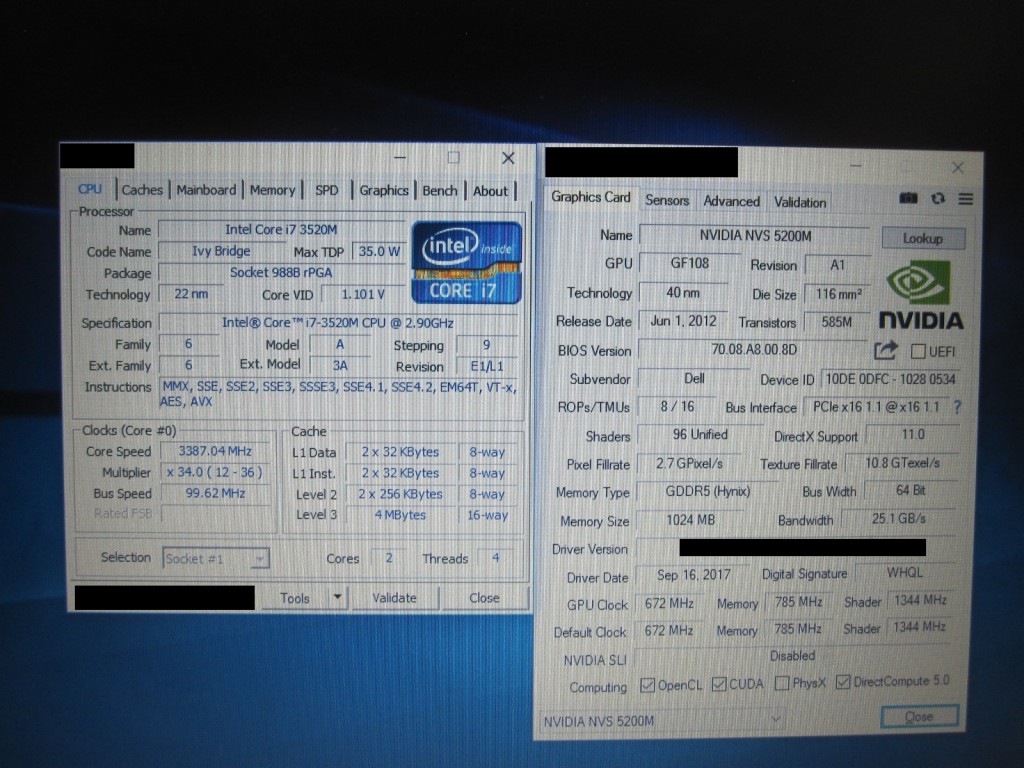Click the Close button in GPU-Z
The width and height of the screenshot is (1024, 768).
point(920,716)
